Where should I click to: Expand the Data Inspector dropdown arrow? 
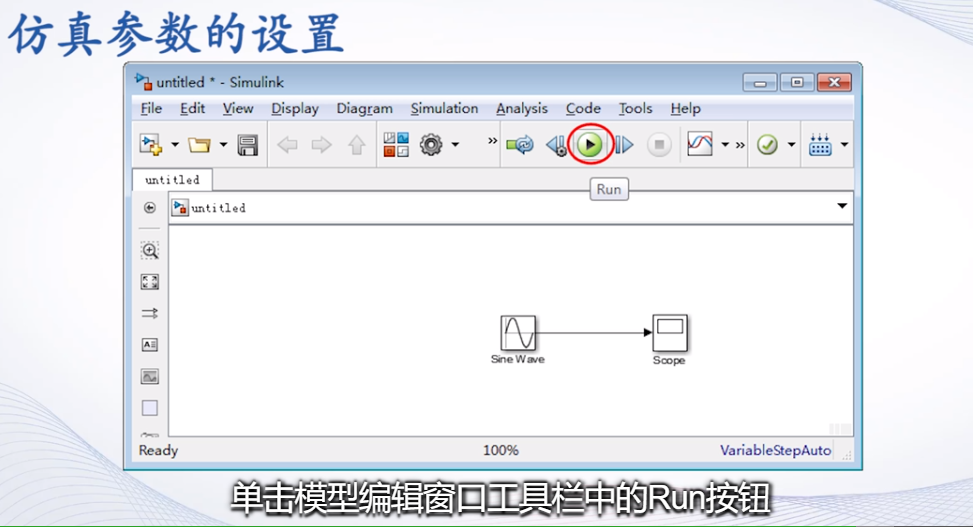725,145
